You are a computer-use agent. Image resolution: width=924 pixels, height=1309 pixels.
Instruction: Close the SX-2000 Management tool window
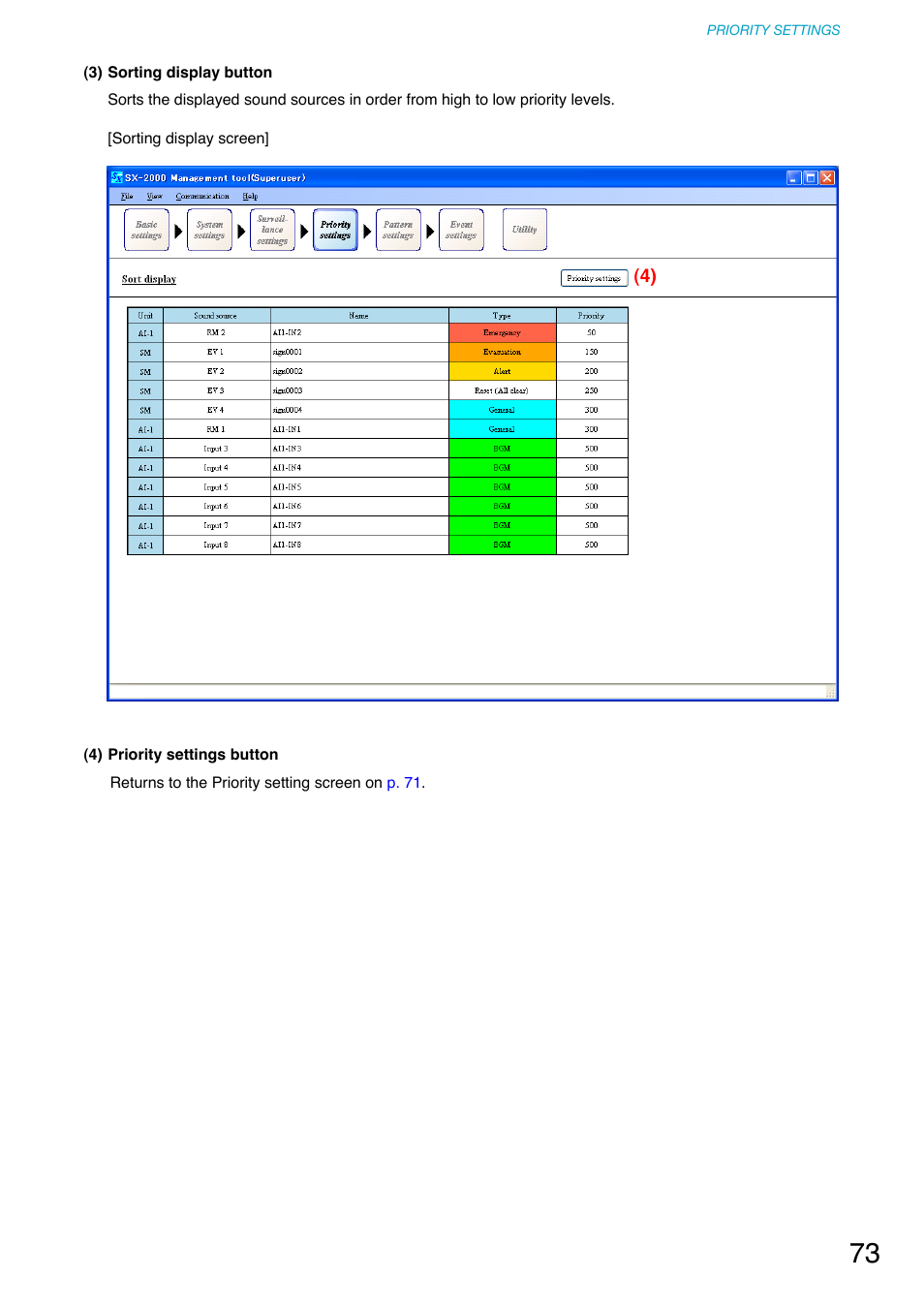827,177
